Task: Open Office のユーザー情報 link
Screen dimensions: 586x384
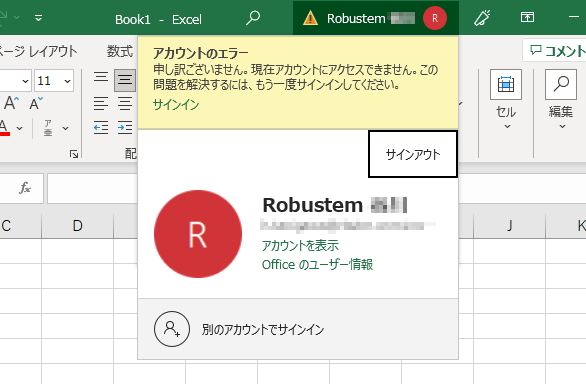Action: point(317,264)
